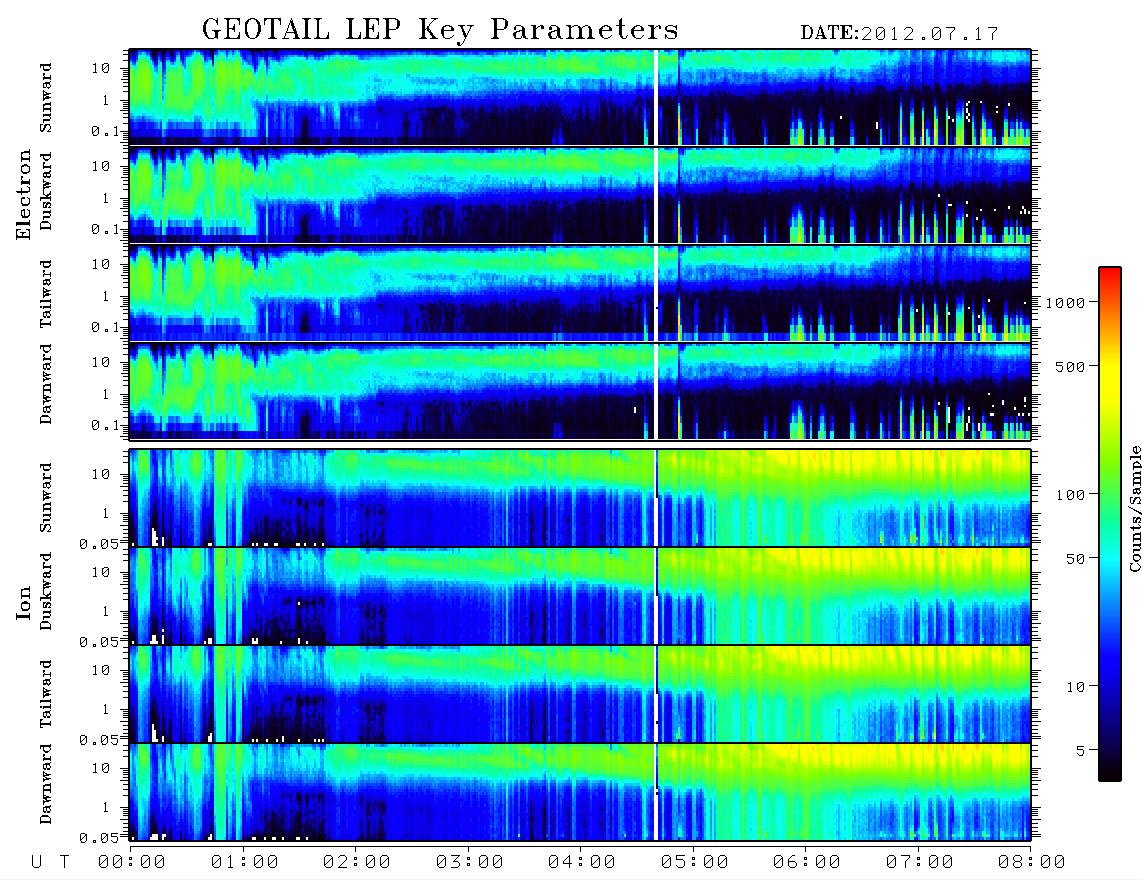Select the Electron group label
Viewport: 1142px width, 880px height.
pyautogui.click(x=23, y=194)
